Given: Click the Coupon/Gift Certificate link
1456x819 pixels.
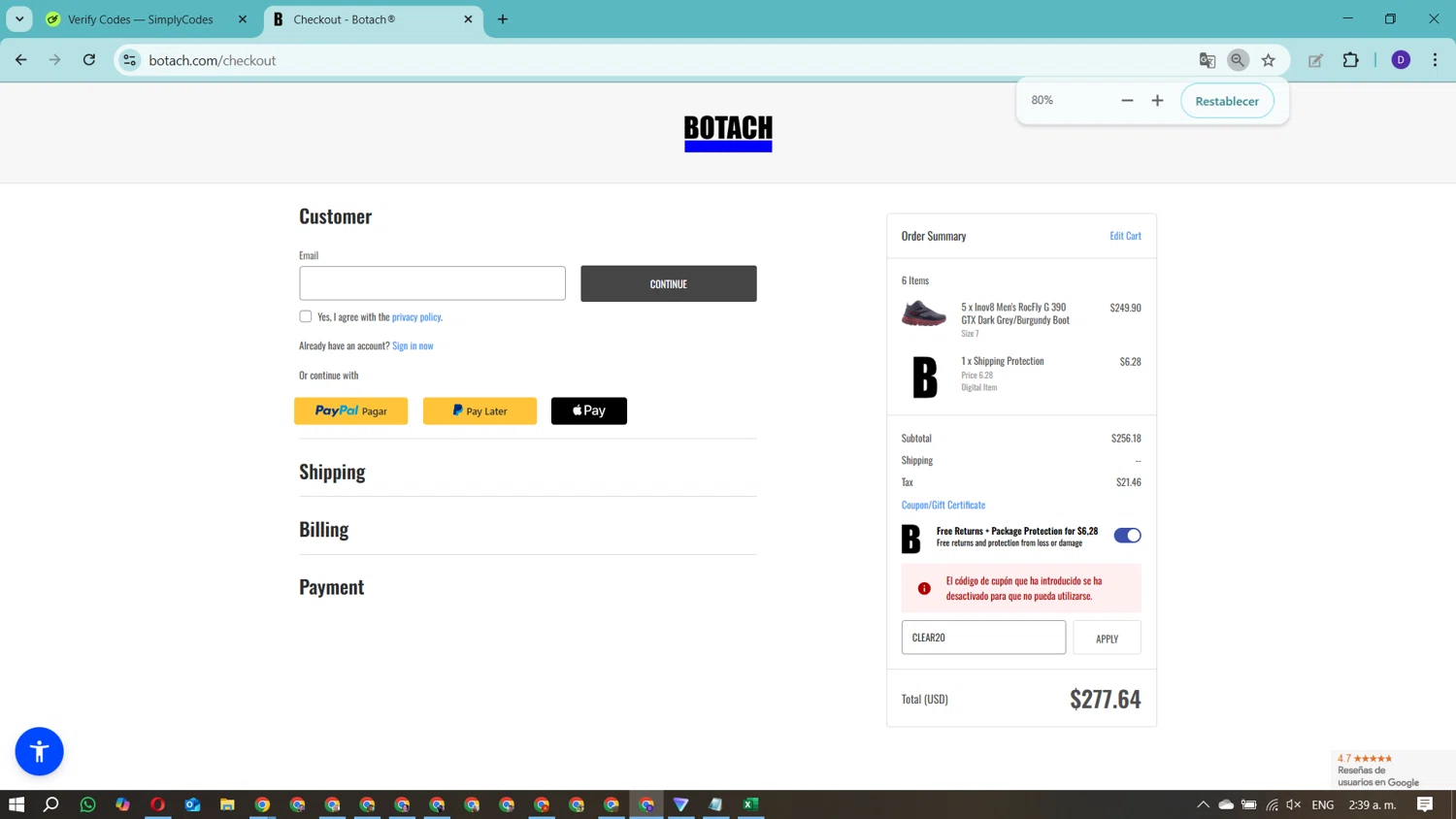Looking at the screenshot, I should (x=943, y=505).
